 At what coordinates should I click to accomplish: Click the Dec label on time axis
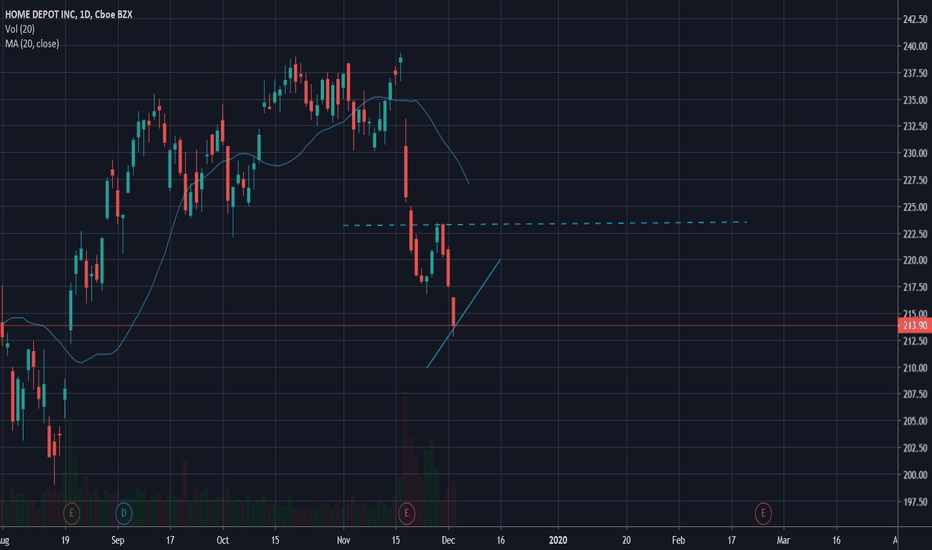(x=448, y=540)
